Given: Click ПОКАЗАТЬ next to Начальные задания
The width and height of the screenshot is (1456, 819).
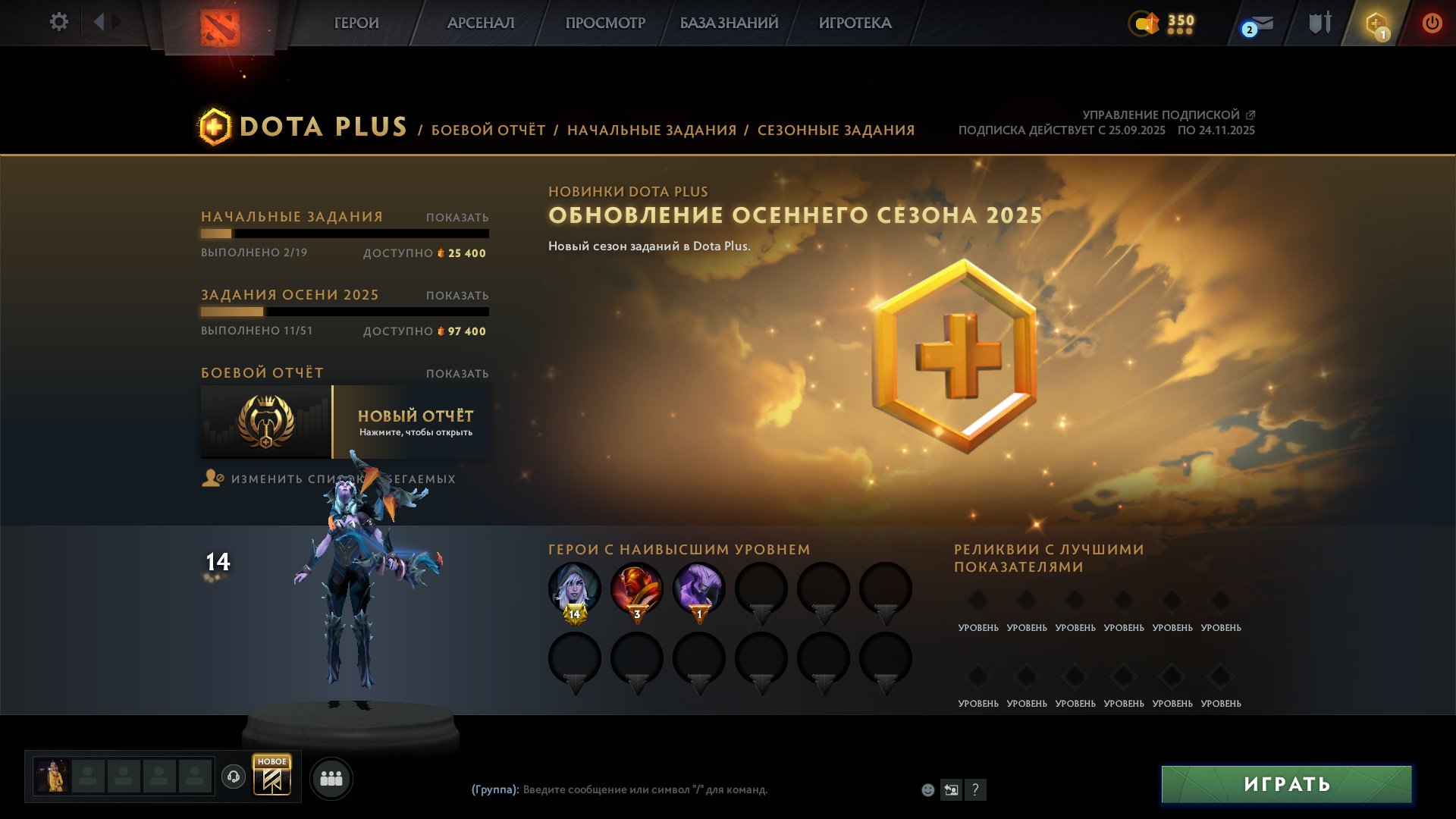Looking at the screenshot, I should click(x=457, y=218).
